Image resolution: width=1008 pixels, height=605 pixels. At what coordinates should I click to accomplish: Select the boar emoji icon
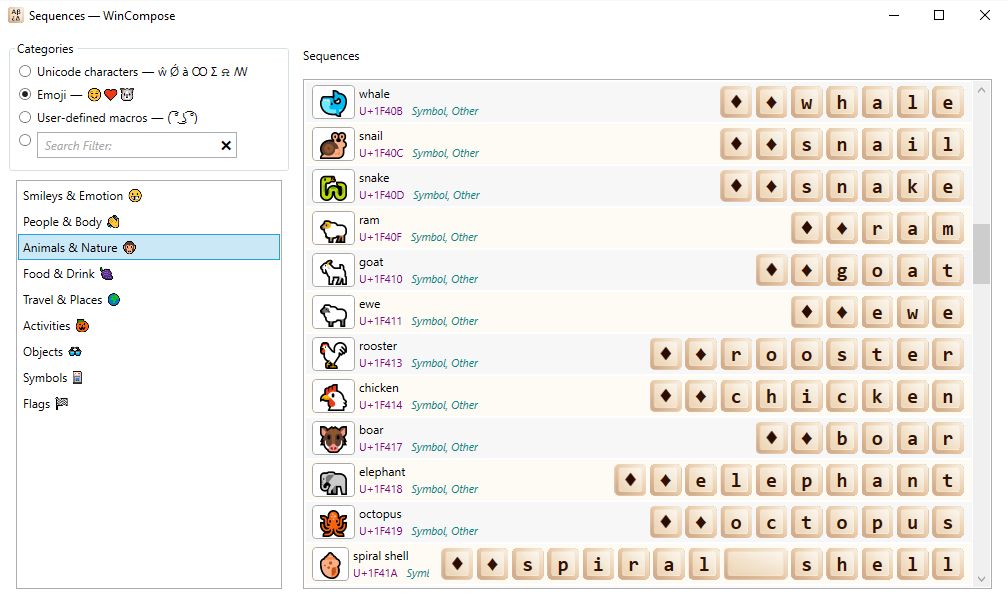pyautogui.click(x=333, y=438)
